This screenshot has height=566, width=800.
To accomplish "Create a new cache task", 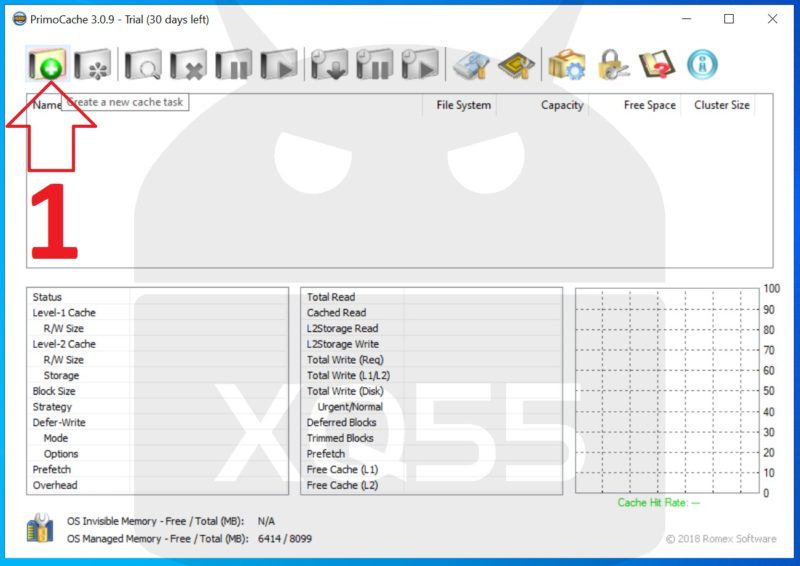I will (x=46, y=66).
